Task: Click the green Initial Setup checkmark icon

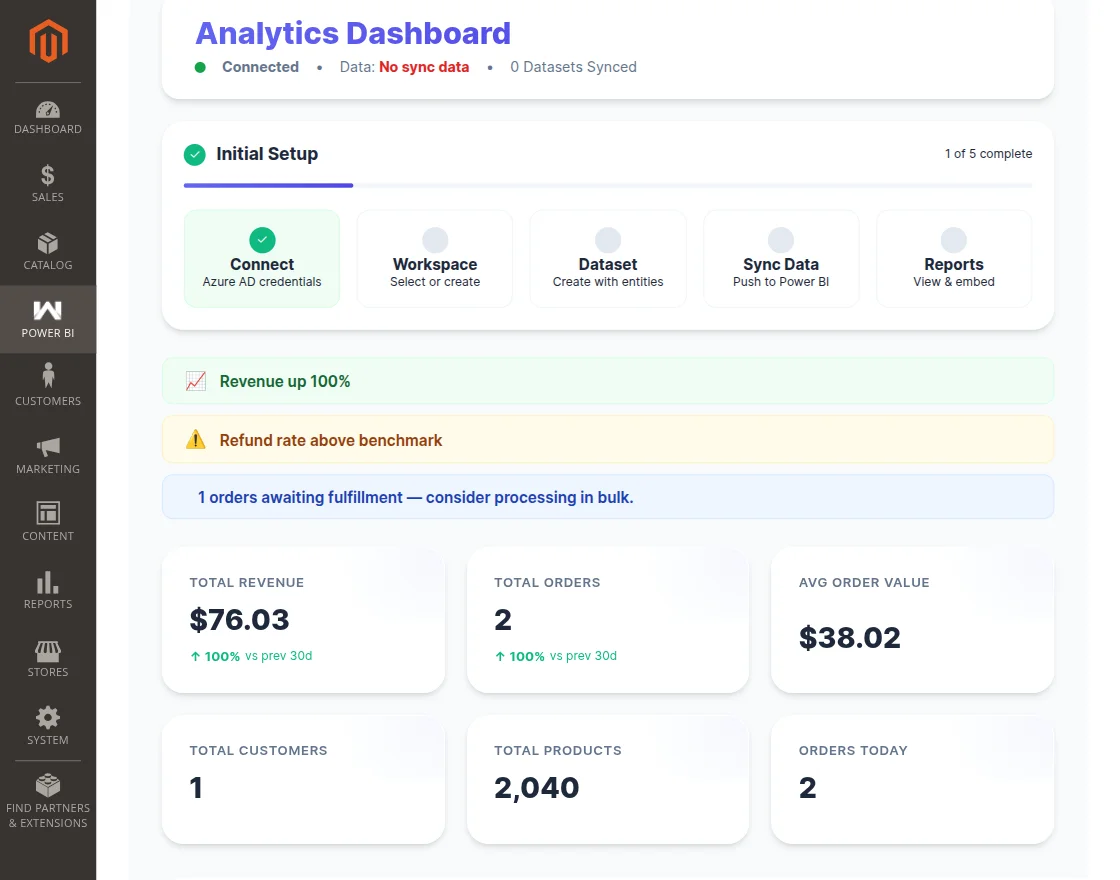Action: click(x=194, y=154)
